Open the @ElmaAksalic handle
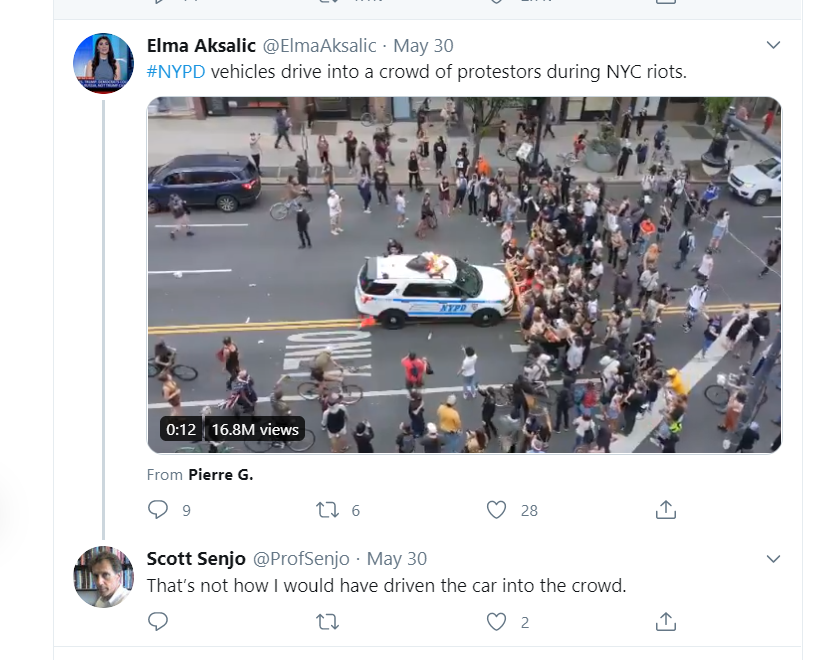Screen dimensions: 831x660 click(320, 46)
